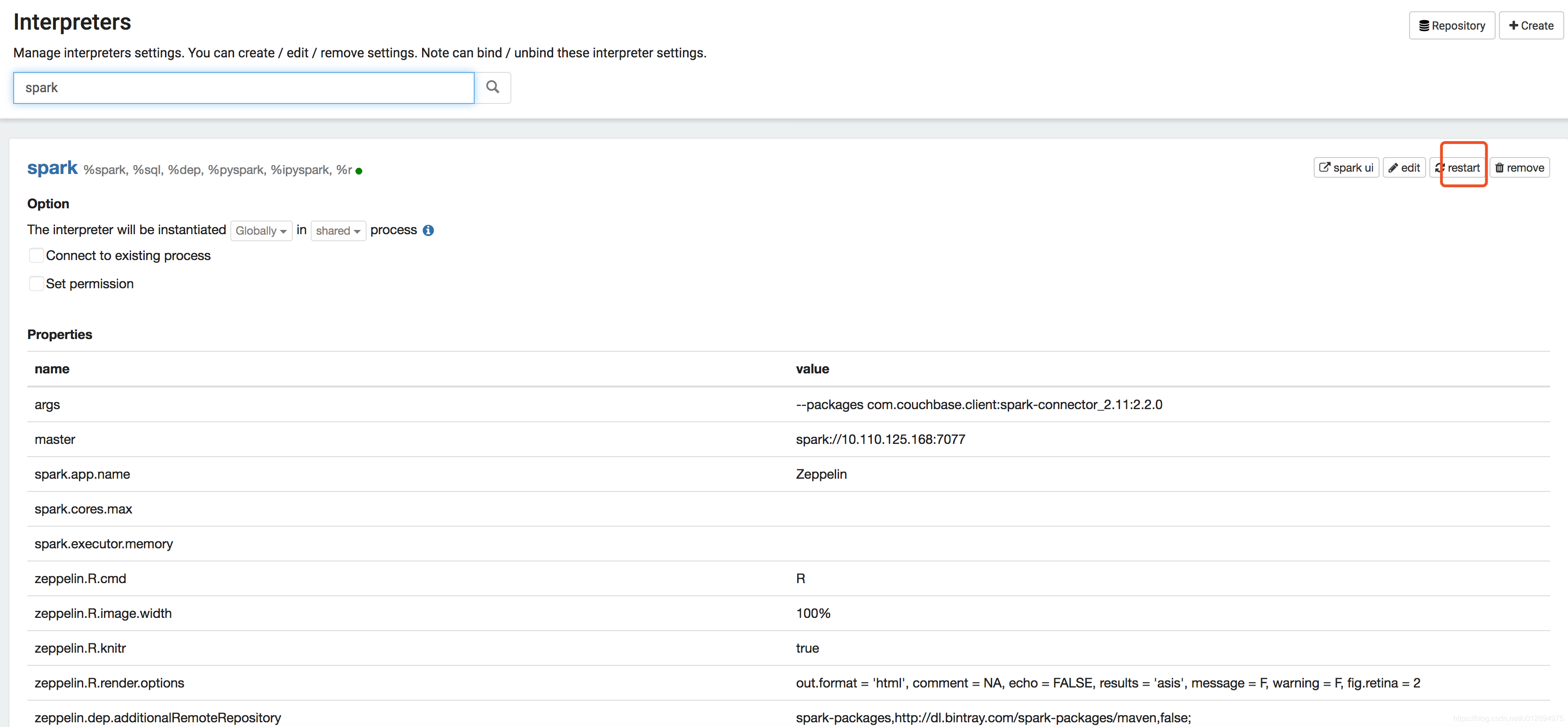Viewport: 1568px width, 727px height.
Task: Focus the interpreter search field
Action: coord(243,87)
